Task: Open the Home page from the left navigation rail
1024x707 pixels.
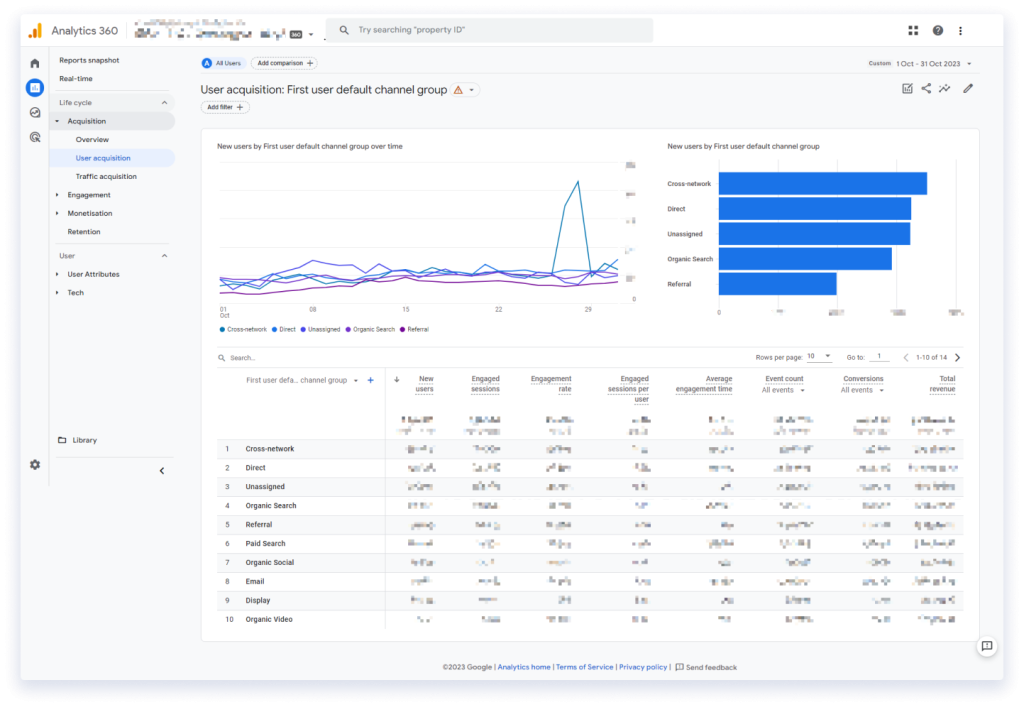Action: point(35,61)
